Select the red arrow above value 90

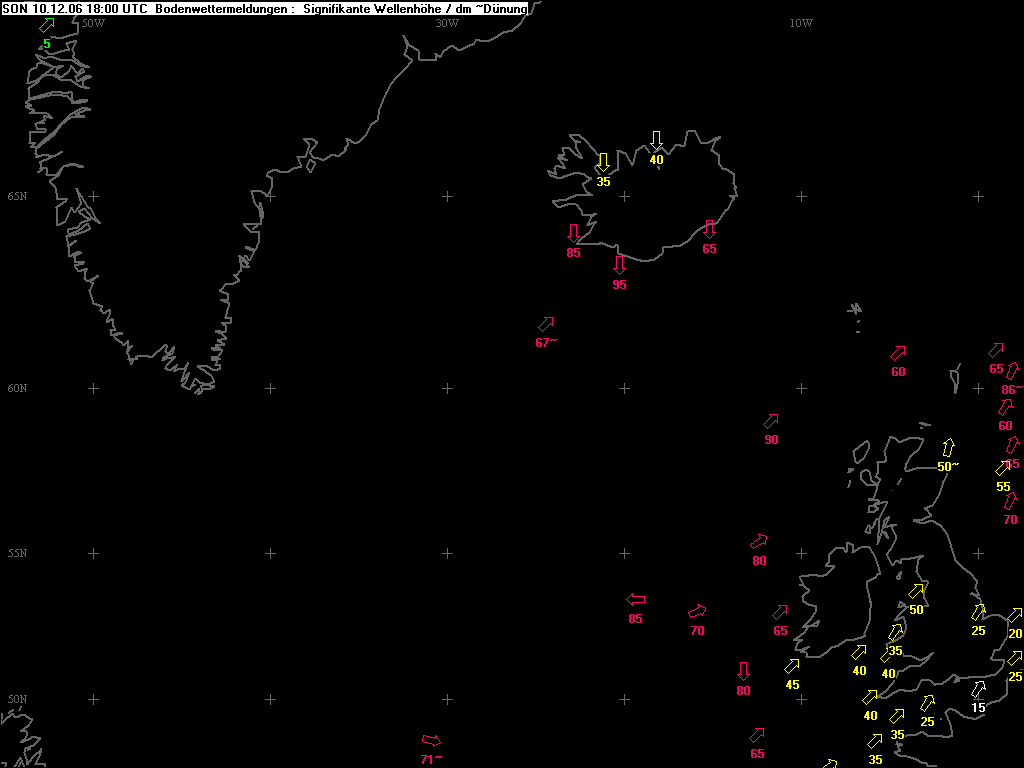(x=771, y=421)
